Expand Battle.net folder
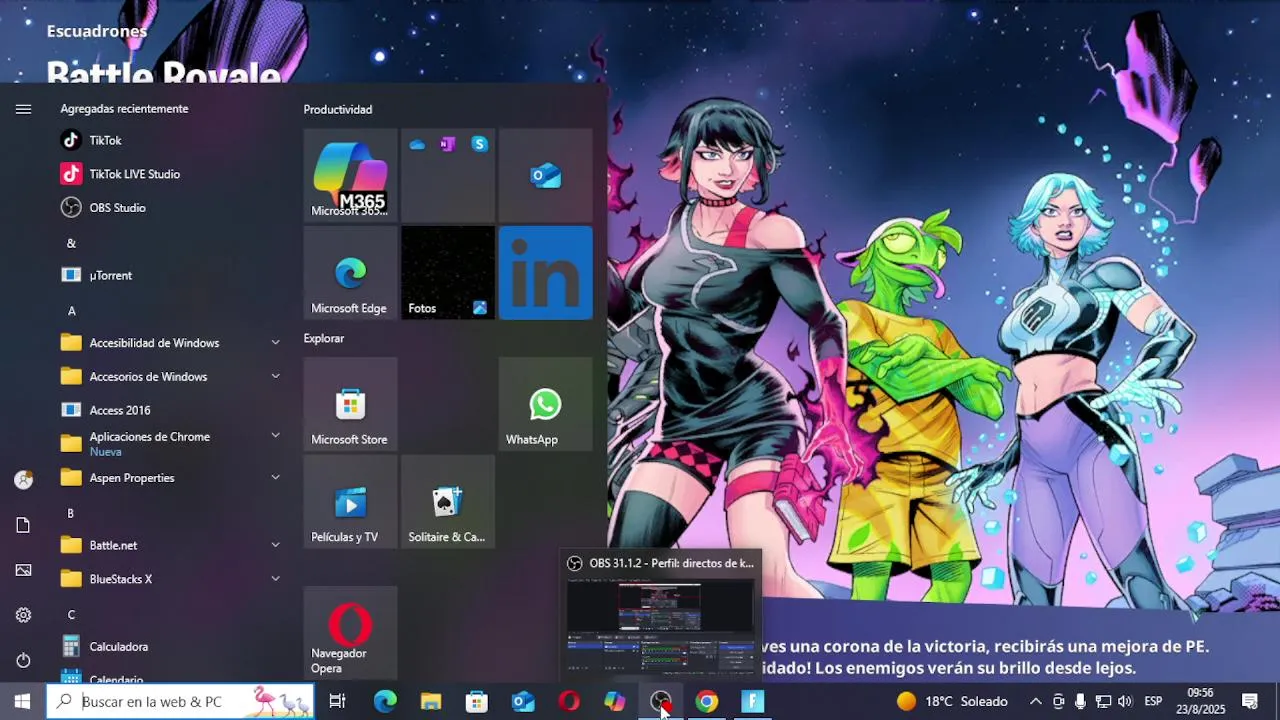The image size is (1280, 720). [x=170, y=545]
